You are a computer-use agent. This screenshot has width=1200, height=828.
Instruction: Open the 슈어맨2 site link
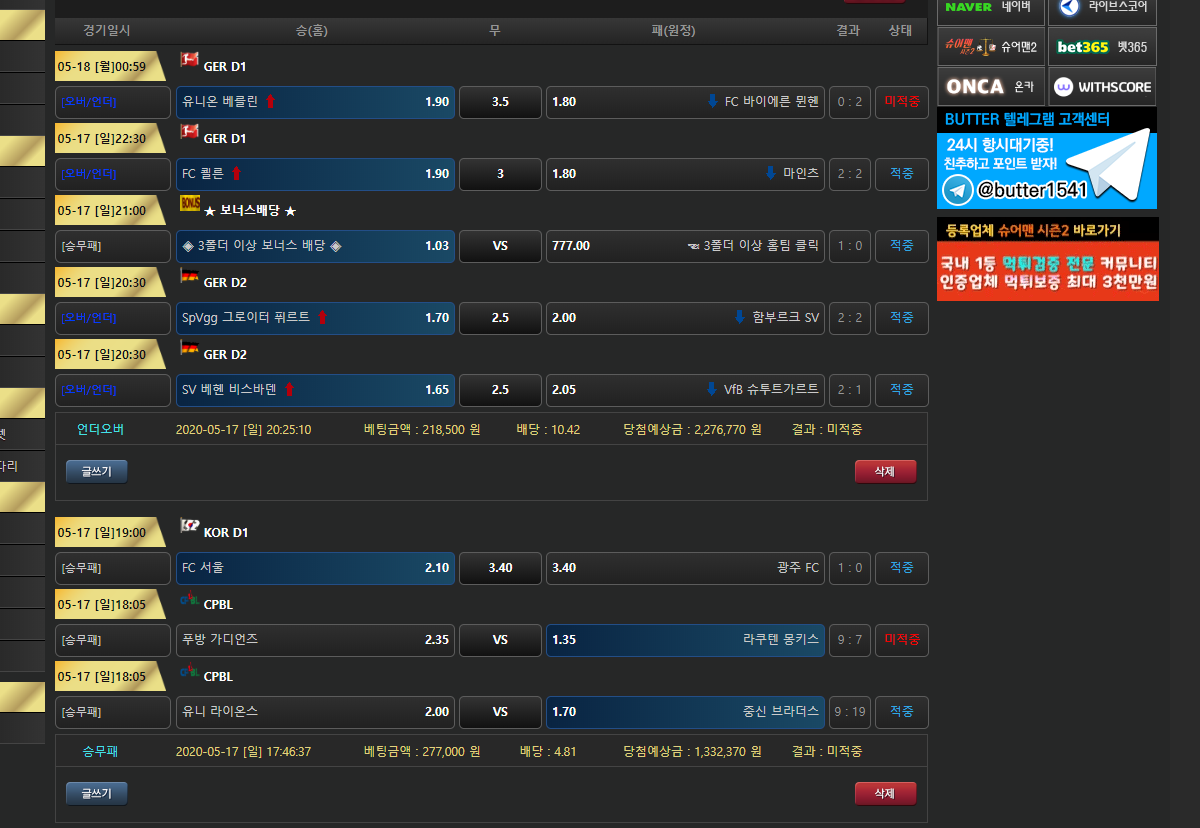coord(992,46)
